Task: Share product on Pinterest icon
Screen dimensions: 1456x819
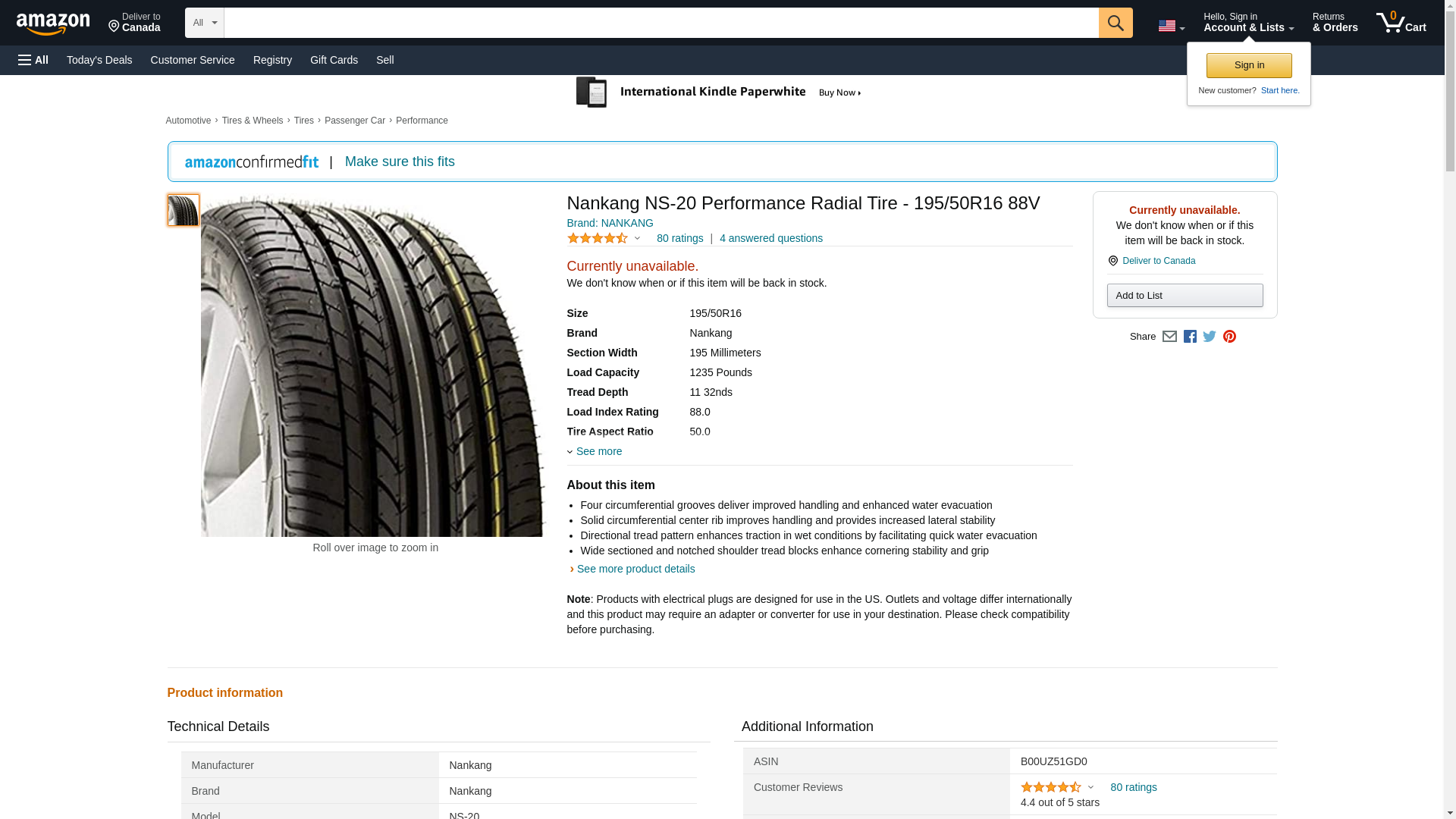Action: 1229,337
